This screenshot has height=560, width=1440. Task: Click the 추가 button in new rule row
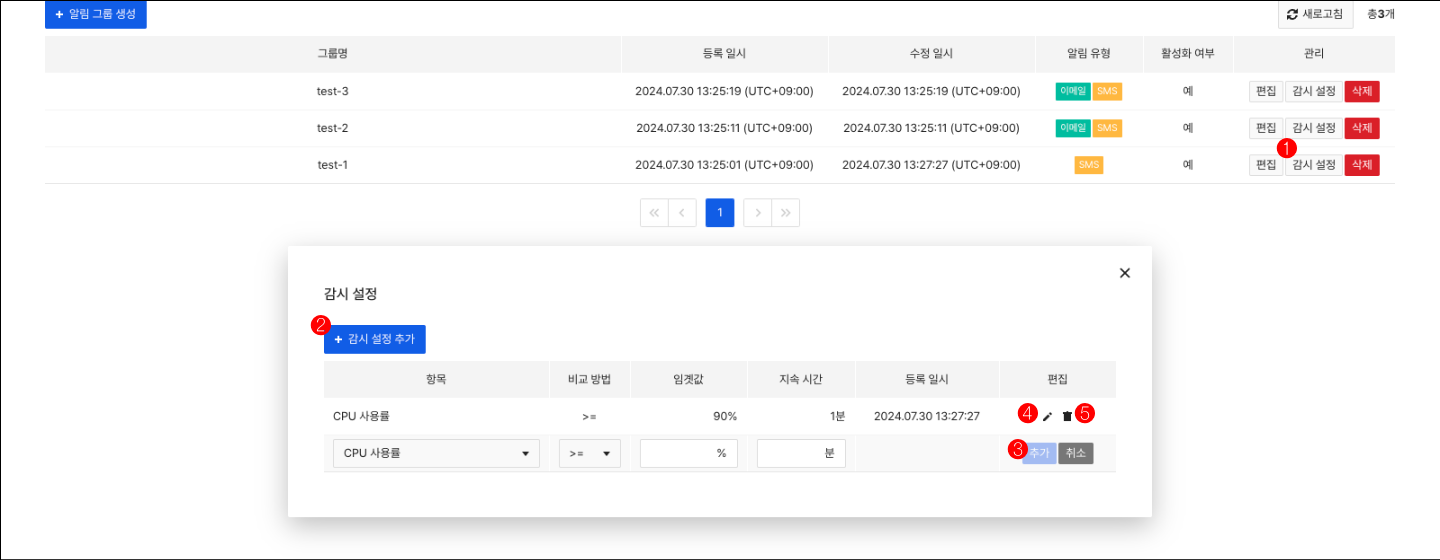(x=1039, y=453)
